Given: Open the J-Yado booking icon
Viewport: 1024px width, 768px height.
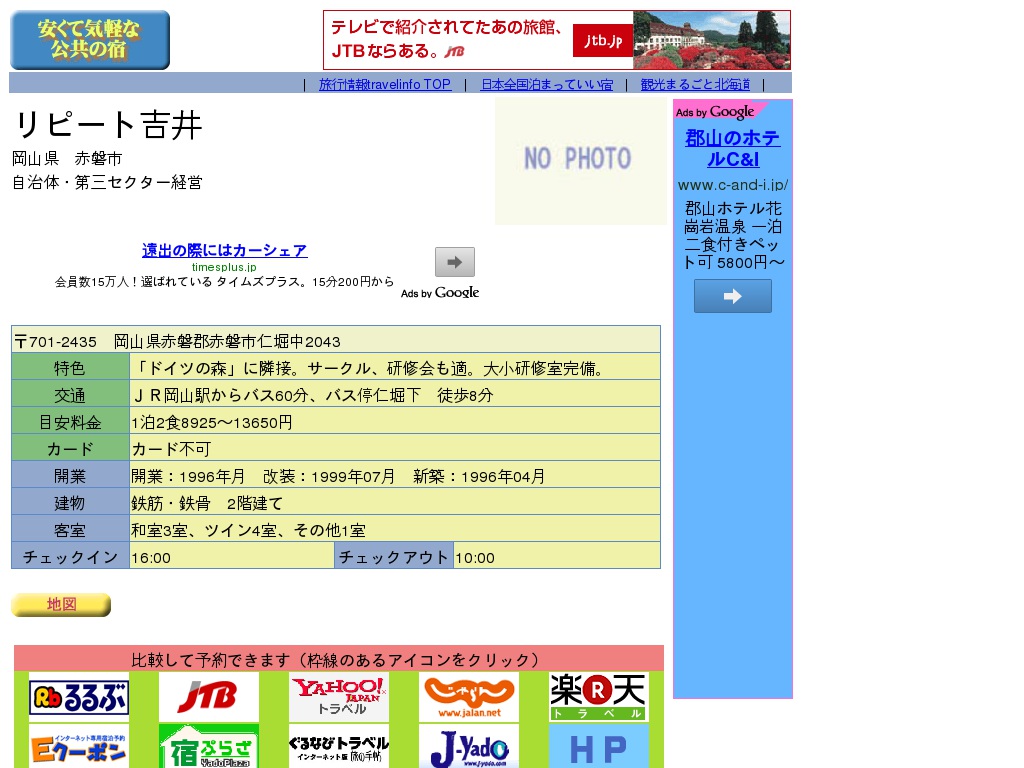Looking at the screenshot, I should click(469, 746).
